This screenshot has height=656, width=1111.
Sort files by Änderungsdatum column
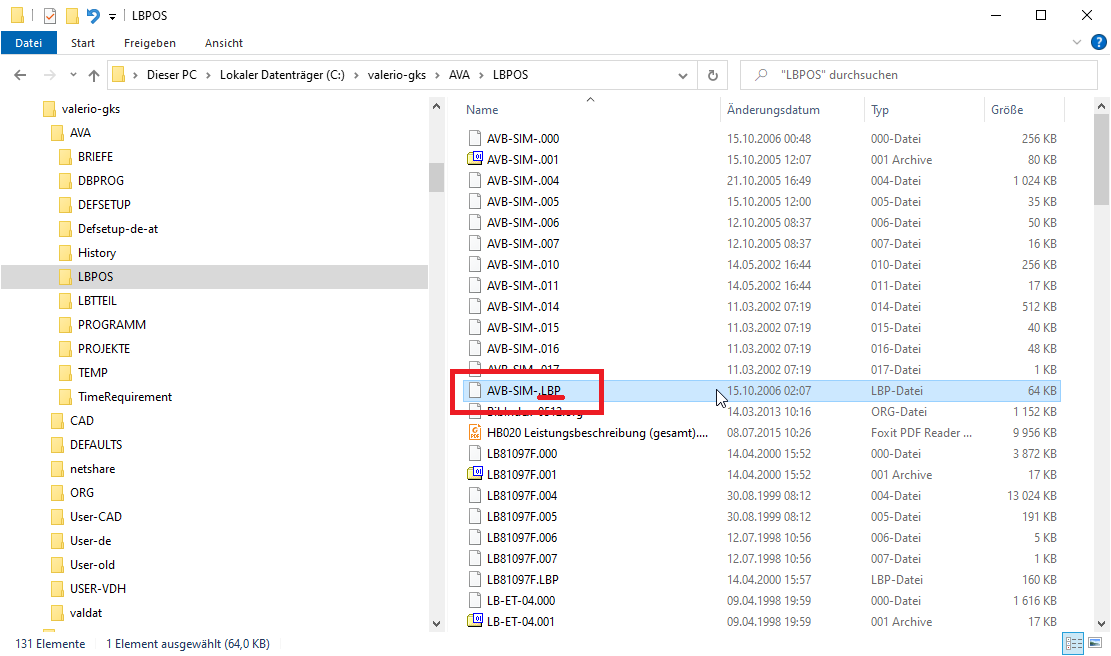tap(773, 110)
